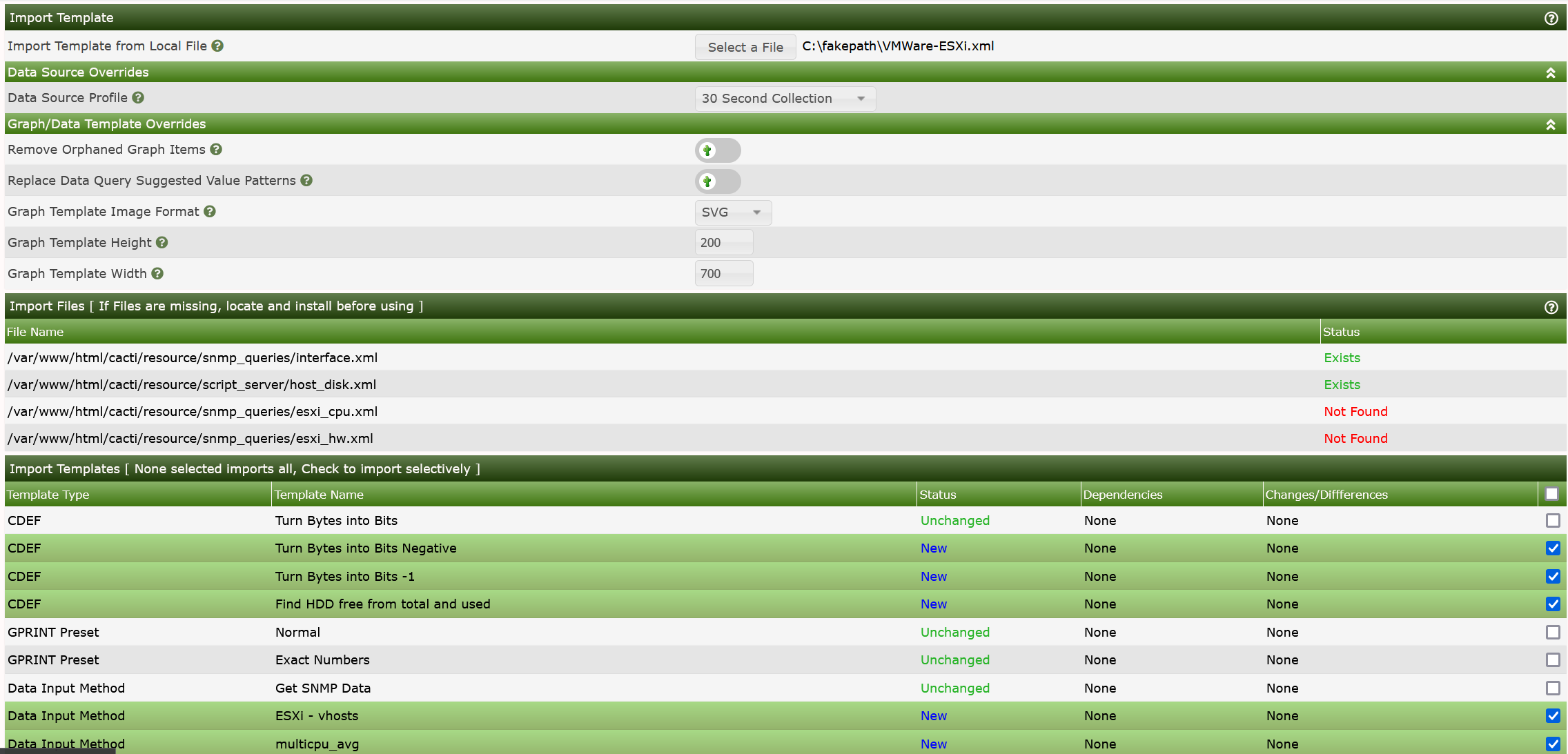The height and width of the screenshot is (754, 1568).
Task: Open the Data Source Profile dropdown
Action: (x=785, y=99)
